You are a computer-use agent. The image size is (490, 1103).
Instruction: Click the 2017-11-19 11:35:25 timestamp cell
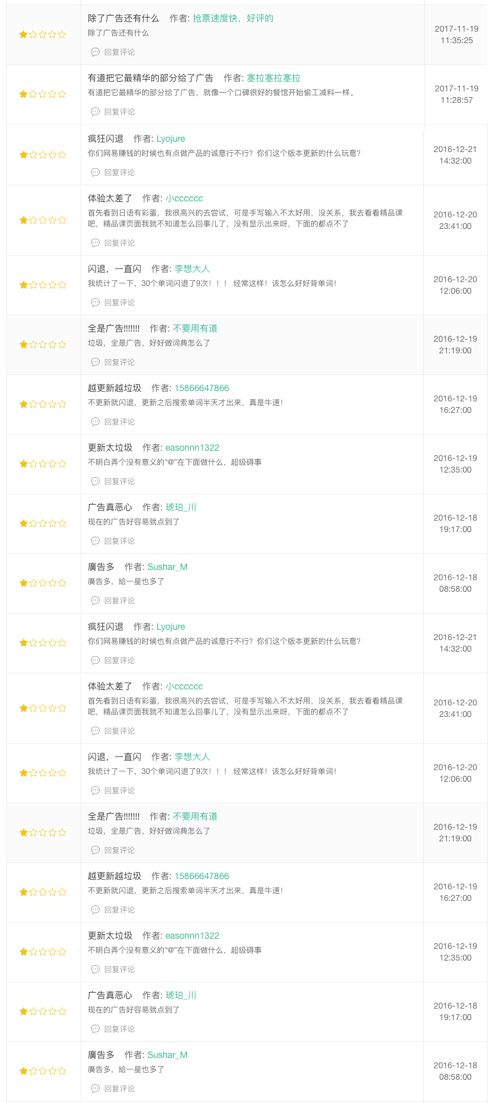click(456, 34)
